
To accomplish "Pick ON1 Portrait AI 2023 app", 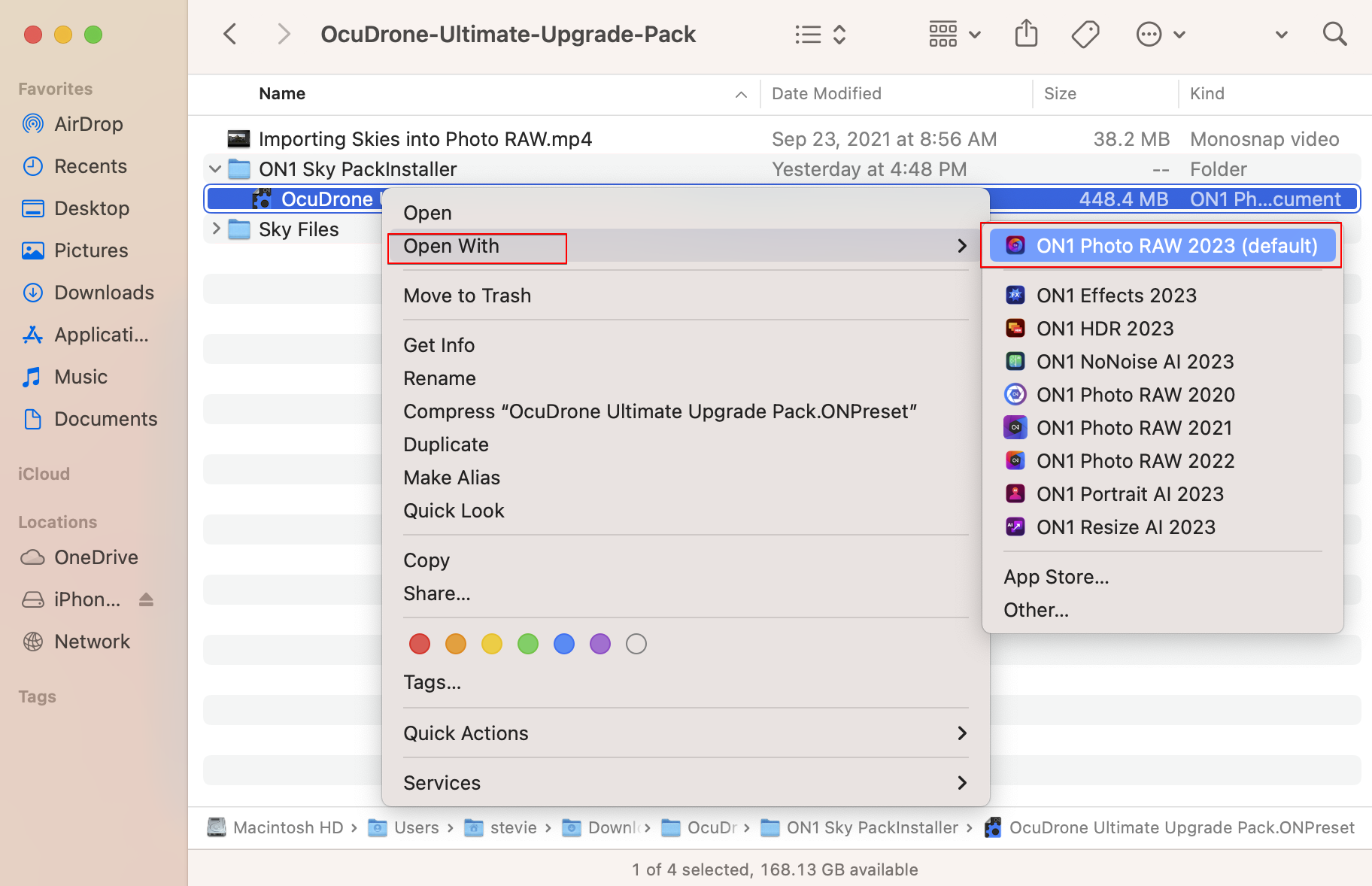I will (1129, 494).
